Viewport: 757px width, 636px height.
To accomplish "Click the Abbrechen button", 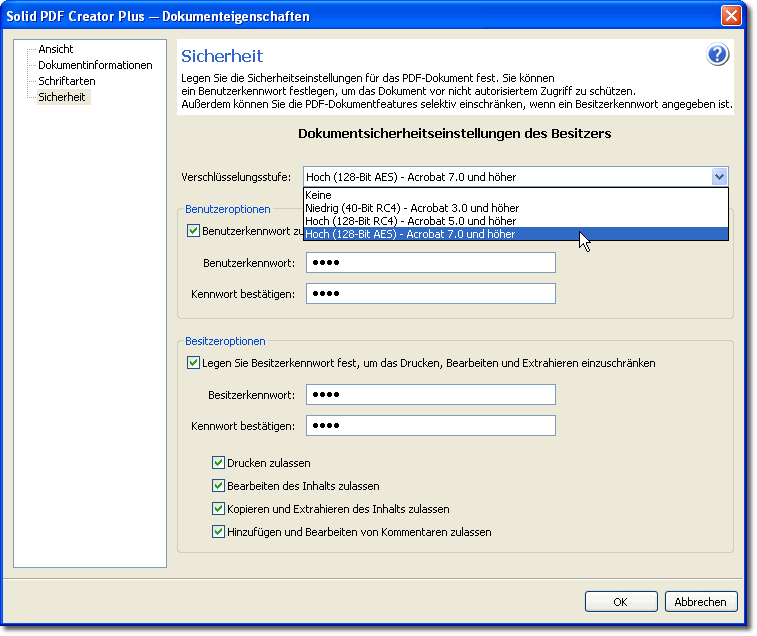I will (x=700, y=602).
